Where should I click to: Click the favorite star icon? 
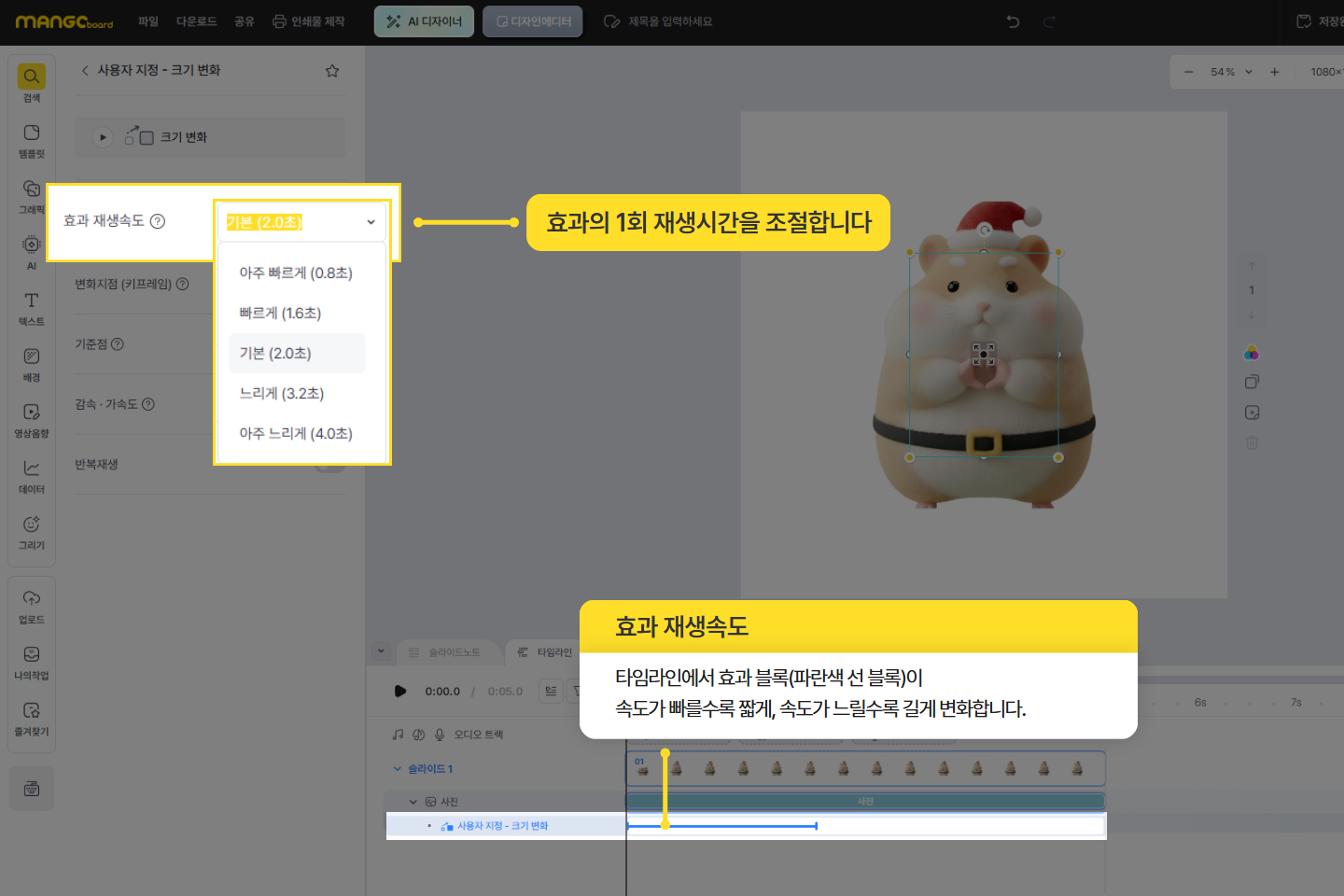click(332, 71)
